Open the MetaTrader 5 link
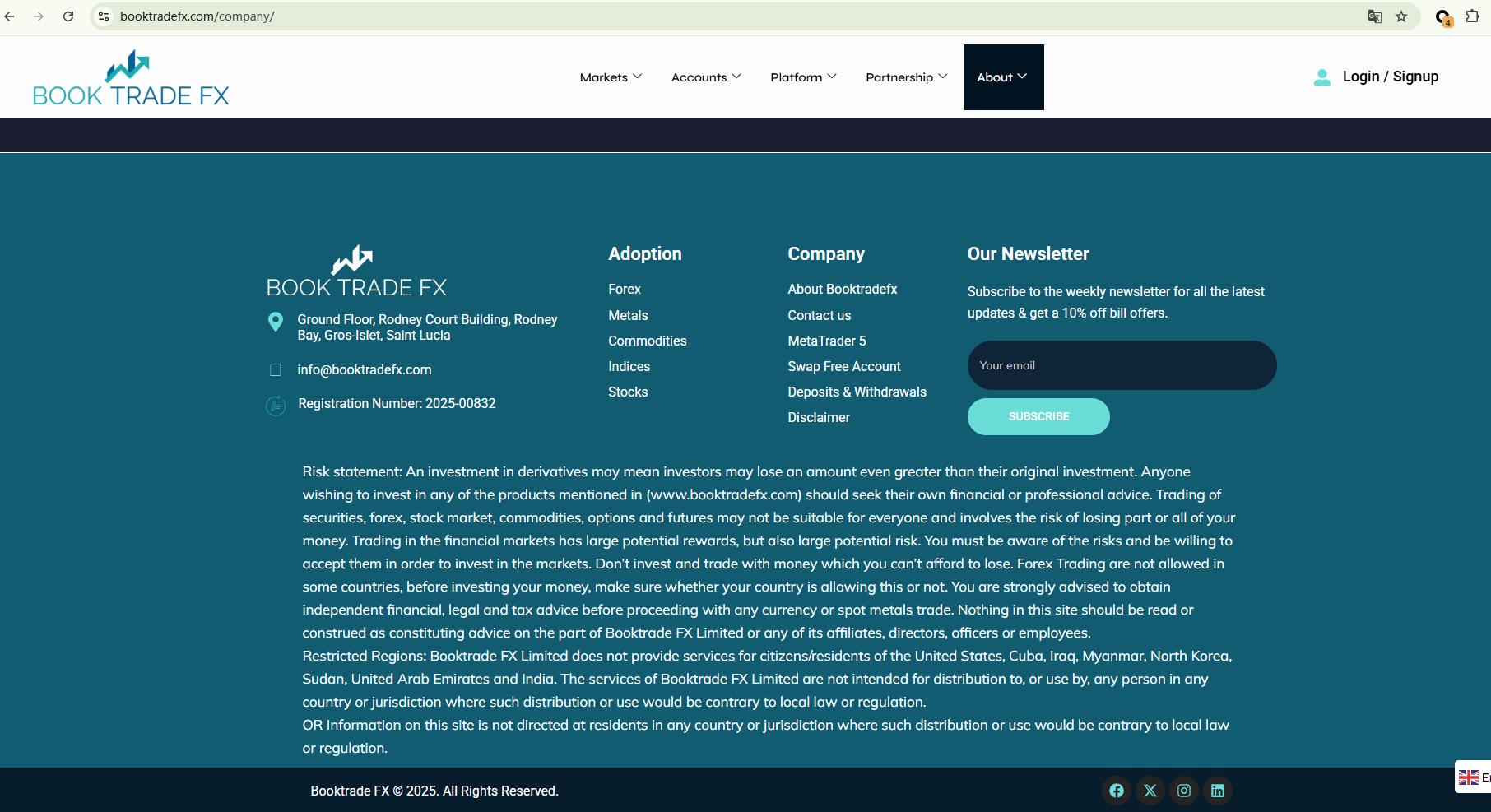The height and width of the screenshot is (812, 1491). tap(827, 341)
